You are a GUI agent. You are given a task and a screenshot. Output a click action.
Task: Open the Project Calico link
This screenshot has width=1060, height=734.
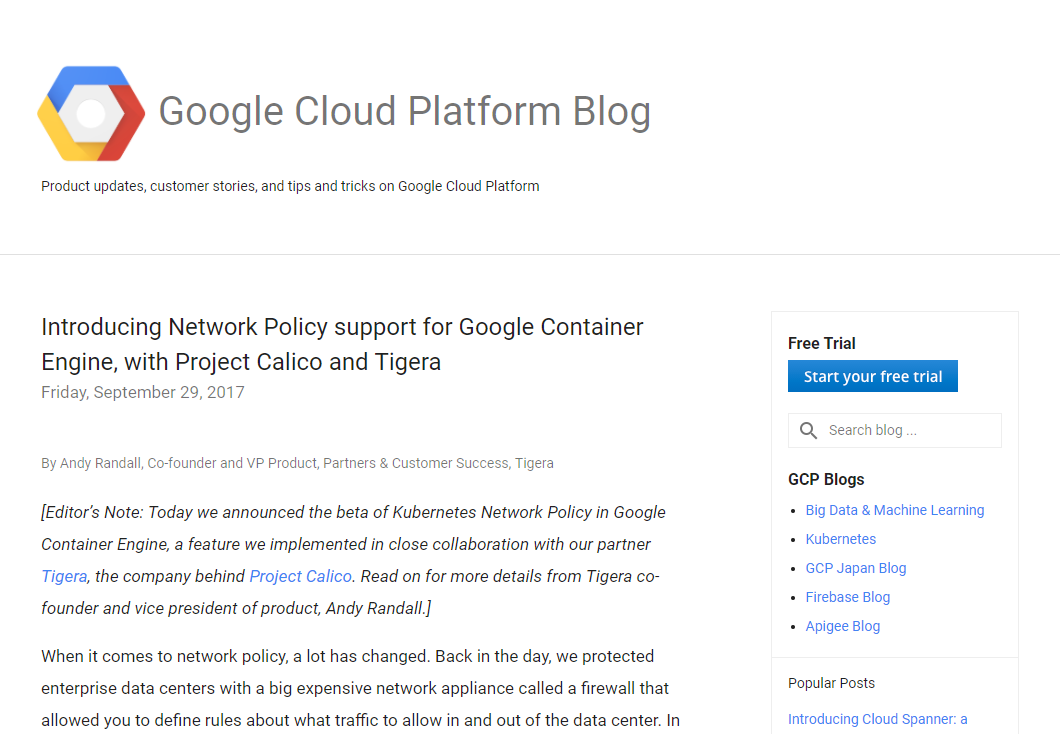click(301, 577)
